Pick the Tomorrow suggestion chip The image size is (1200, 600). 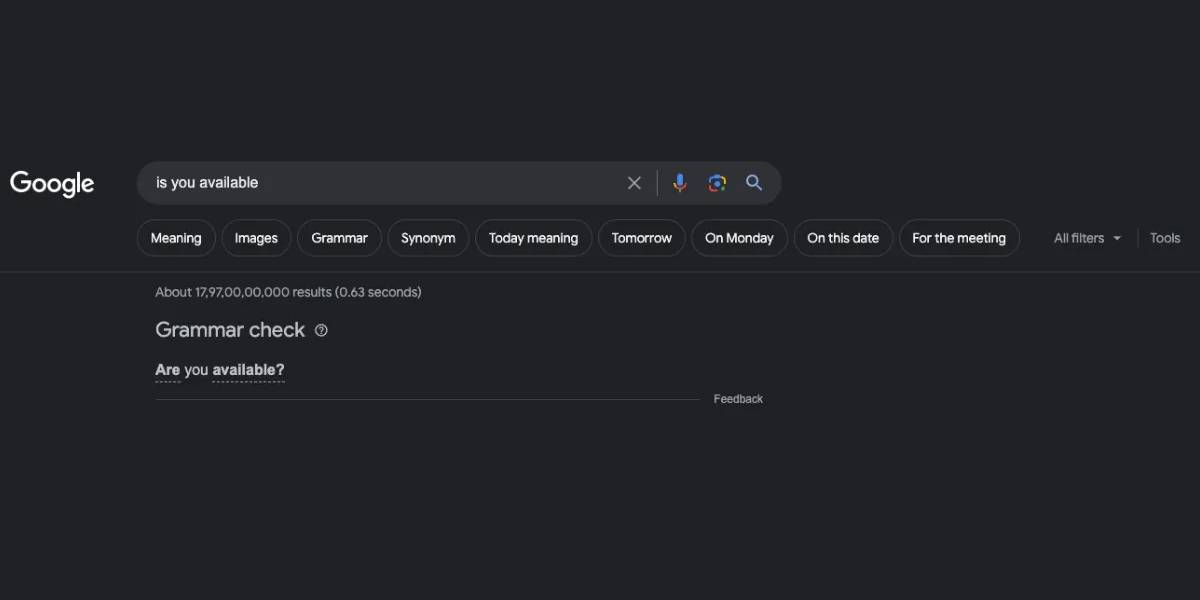point(642,238)
